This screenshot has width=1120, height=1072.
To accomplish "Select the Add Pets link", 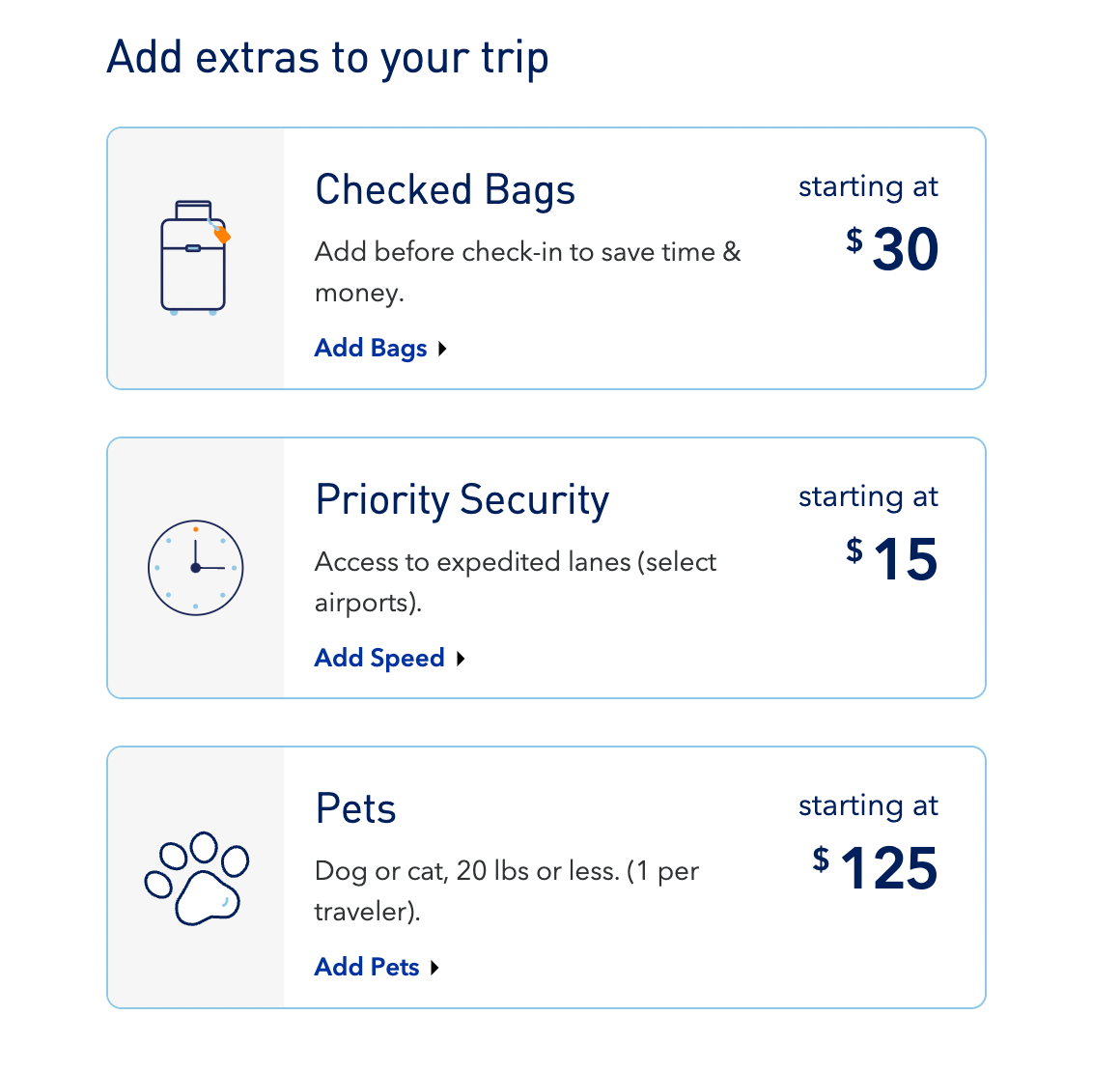I will point(366,967).
